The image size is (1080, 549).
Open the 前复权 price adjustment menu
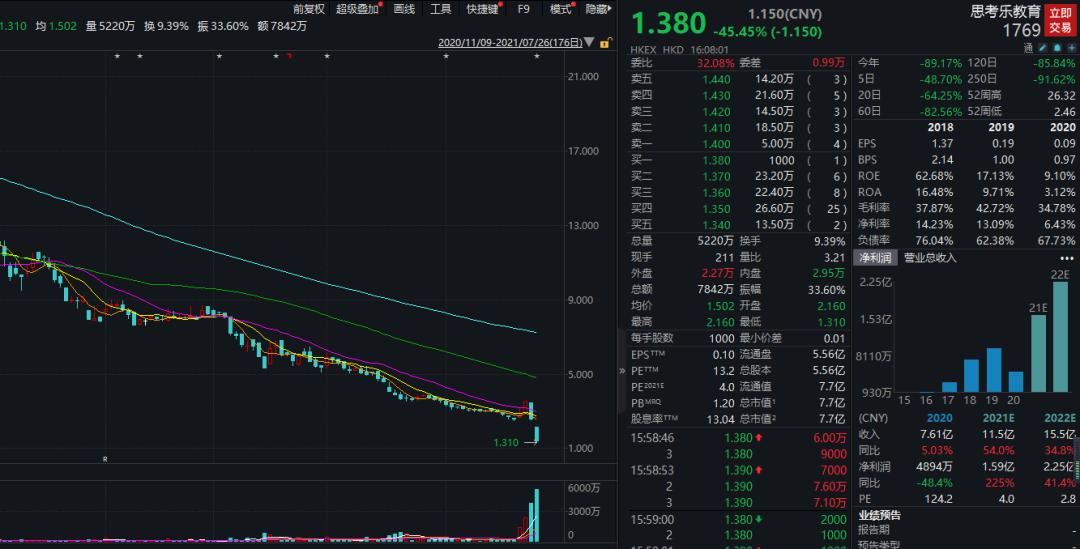tap(308, 9)
